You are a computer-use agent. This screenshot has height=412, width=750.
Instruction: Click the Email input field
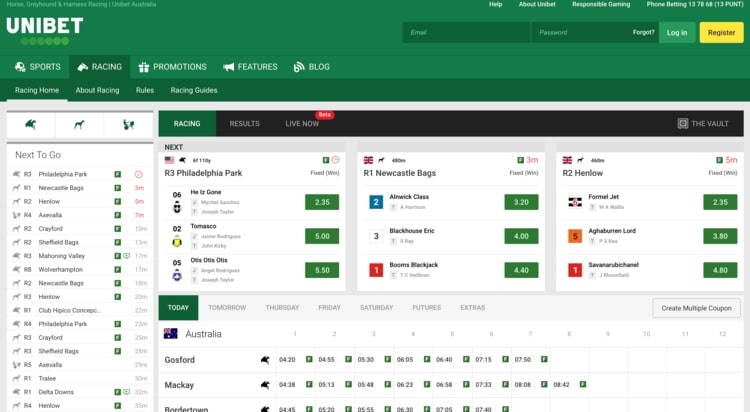click(x=466, y=33)
